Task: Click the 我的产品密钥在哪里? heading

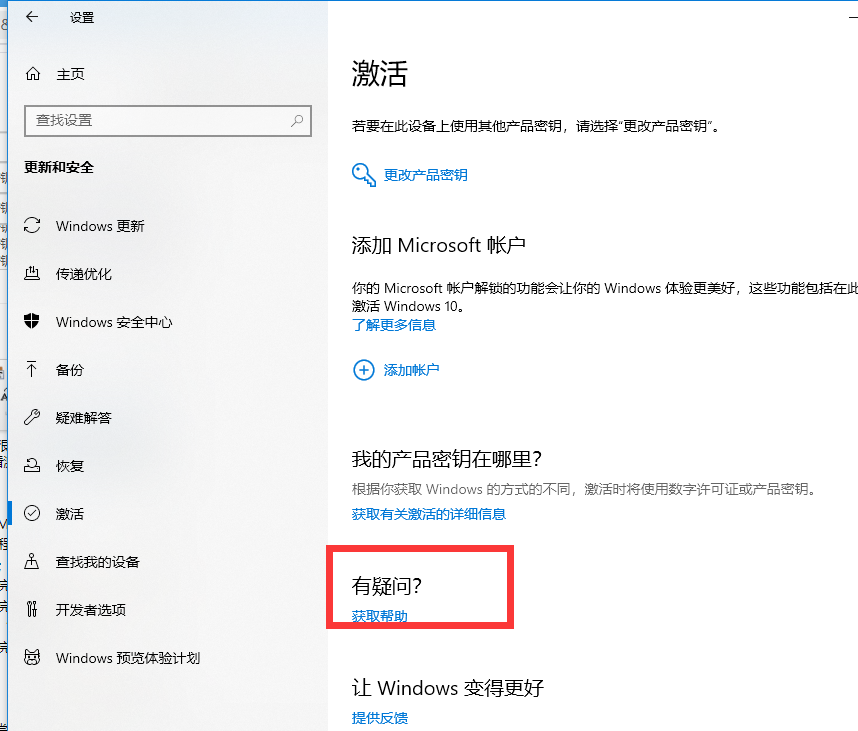Action: click(447, 459)
